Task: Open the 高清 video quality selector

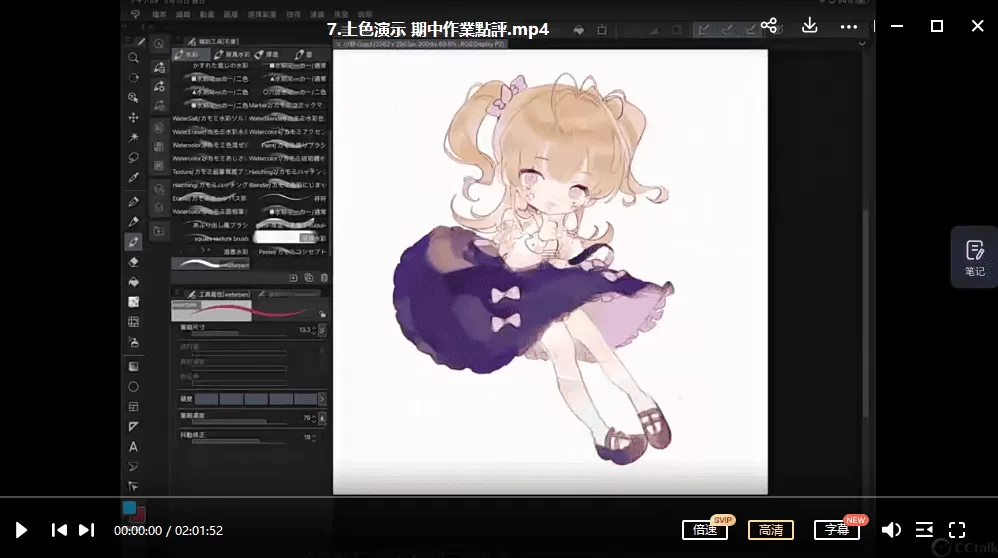Action: tap(770, 530)
